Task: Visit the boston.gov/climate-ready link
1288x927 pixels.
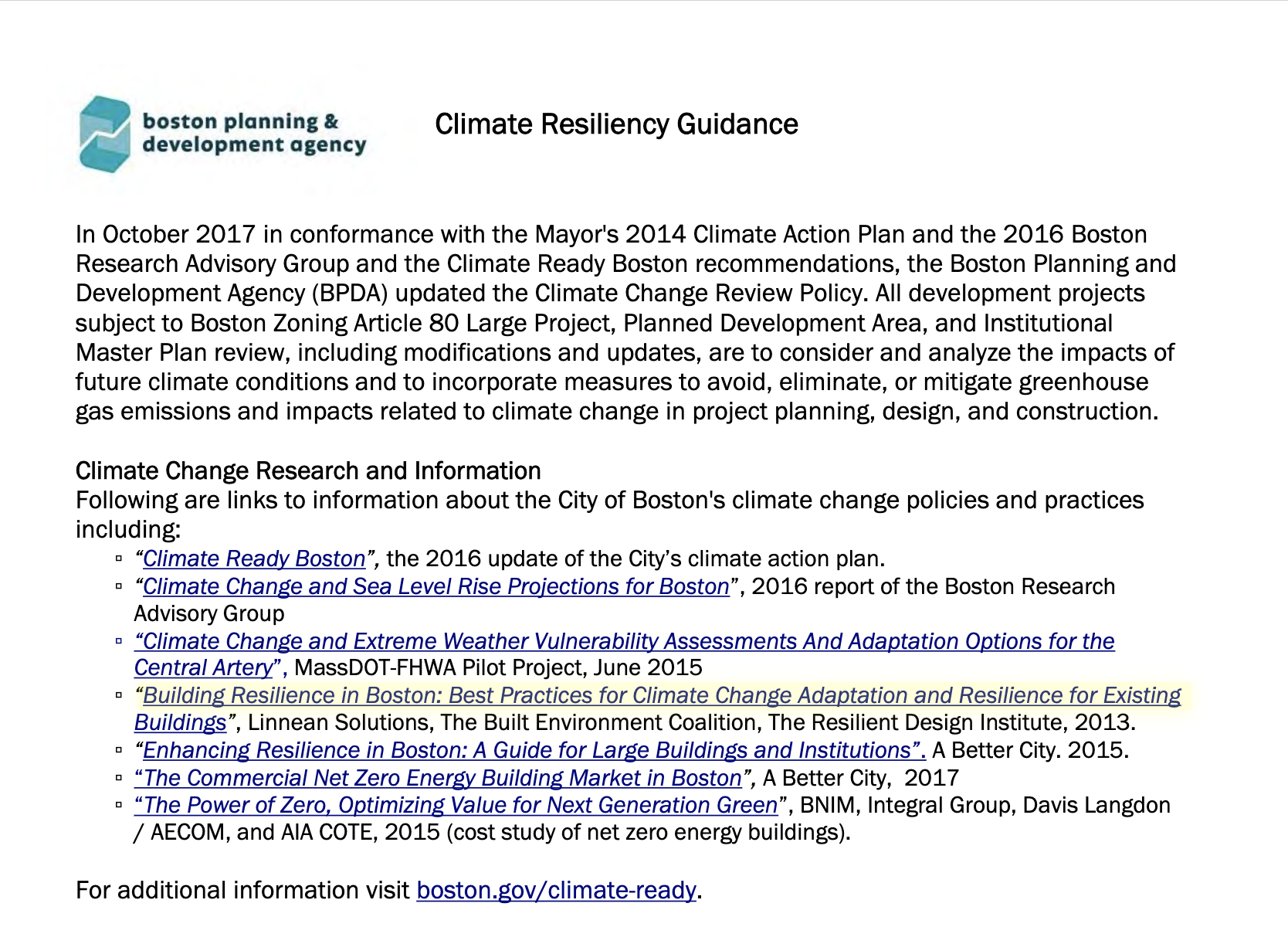Action: click(556, 891)
